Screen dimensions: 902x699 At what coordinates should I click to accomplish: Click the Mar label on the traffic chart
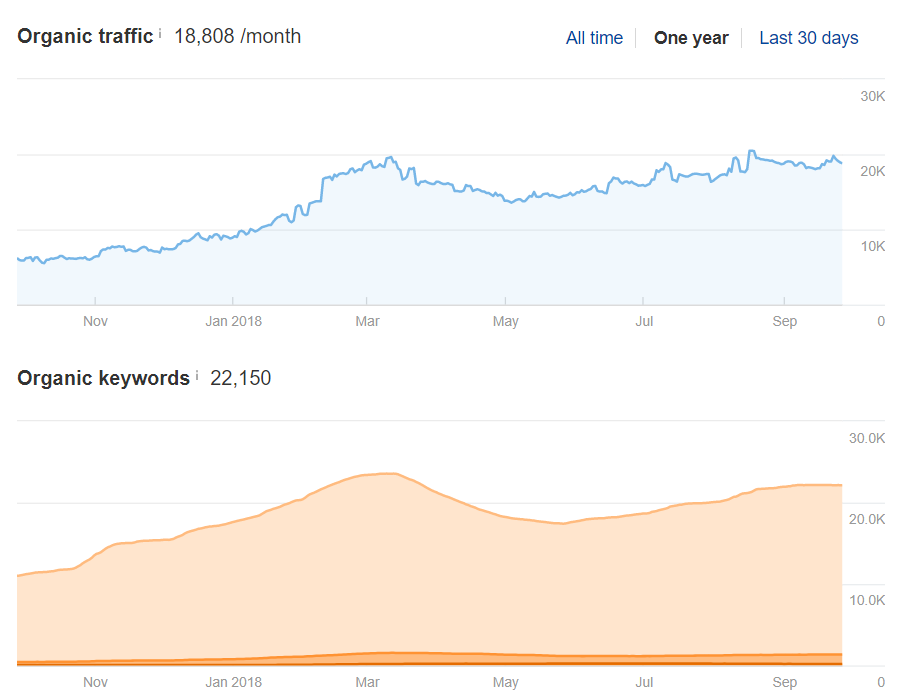point(367,321)
